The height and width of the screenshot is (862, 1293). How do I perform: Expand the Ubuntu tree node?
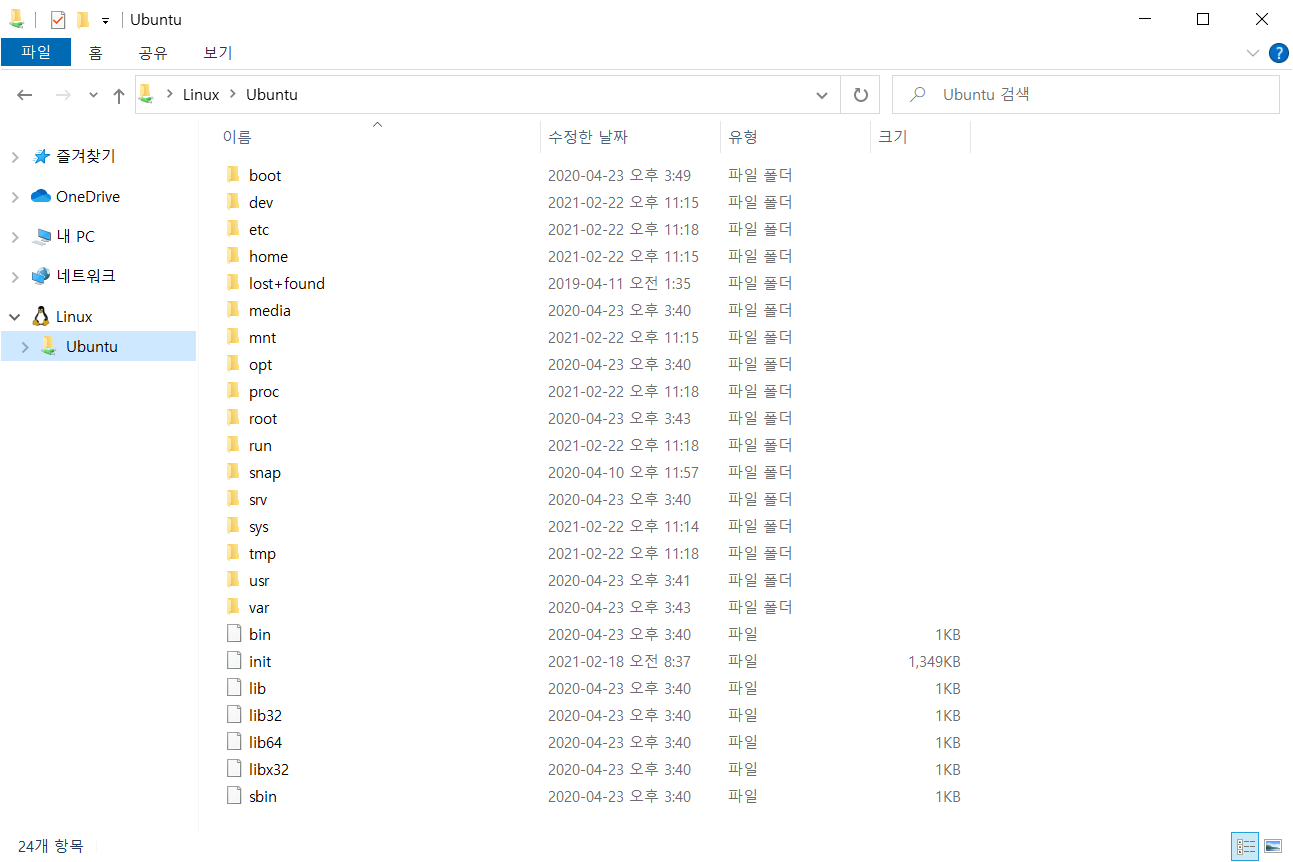coord(25,347)
